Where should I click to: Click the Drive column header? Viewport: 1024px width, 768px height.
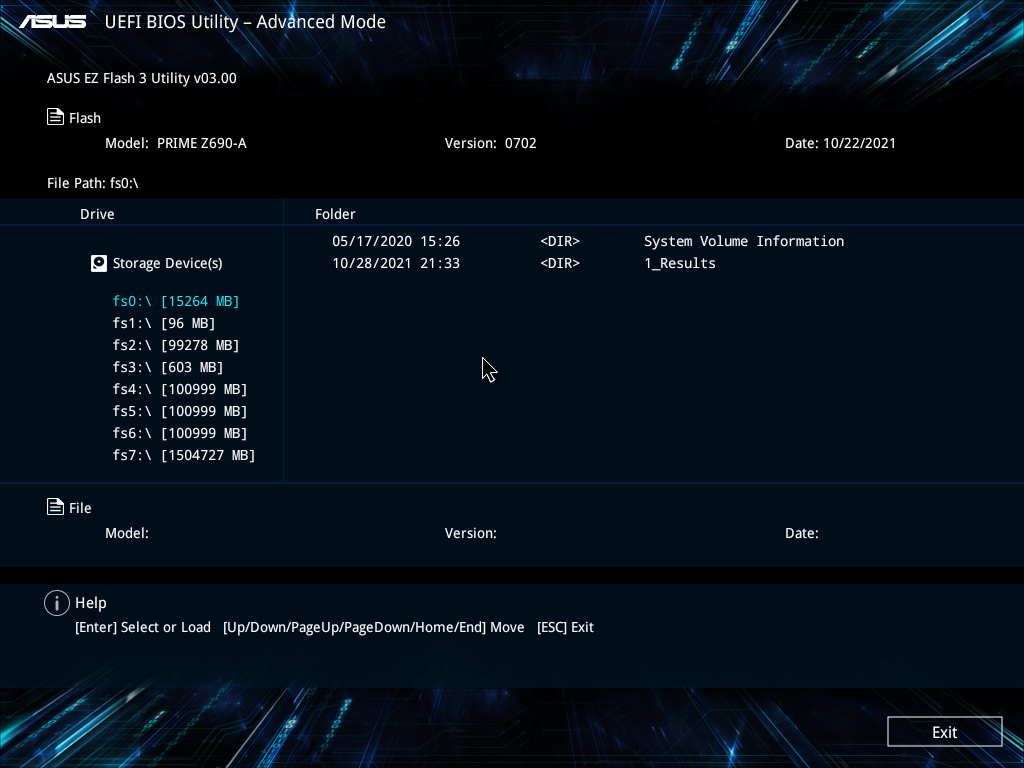point(97,214)
